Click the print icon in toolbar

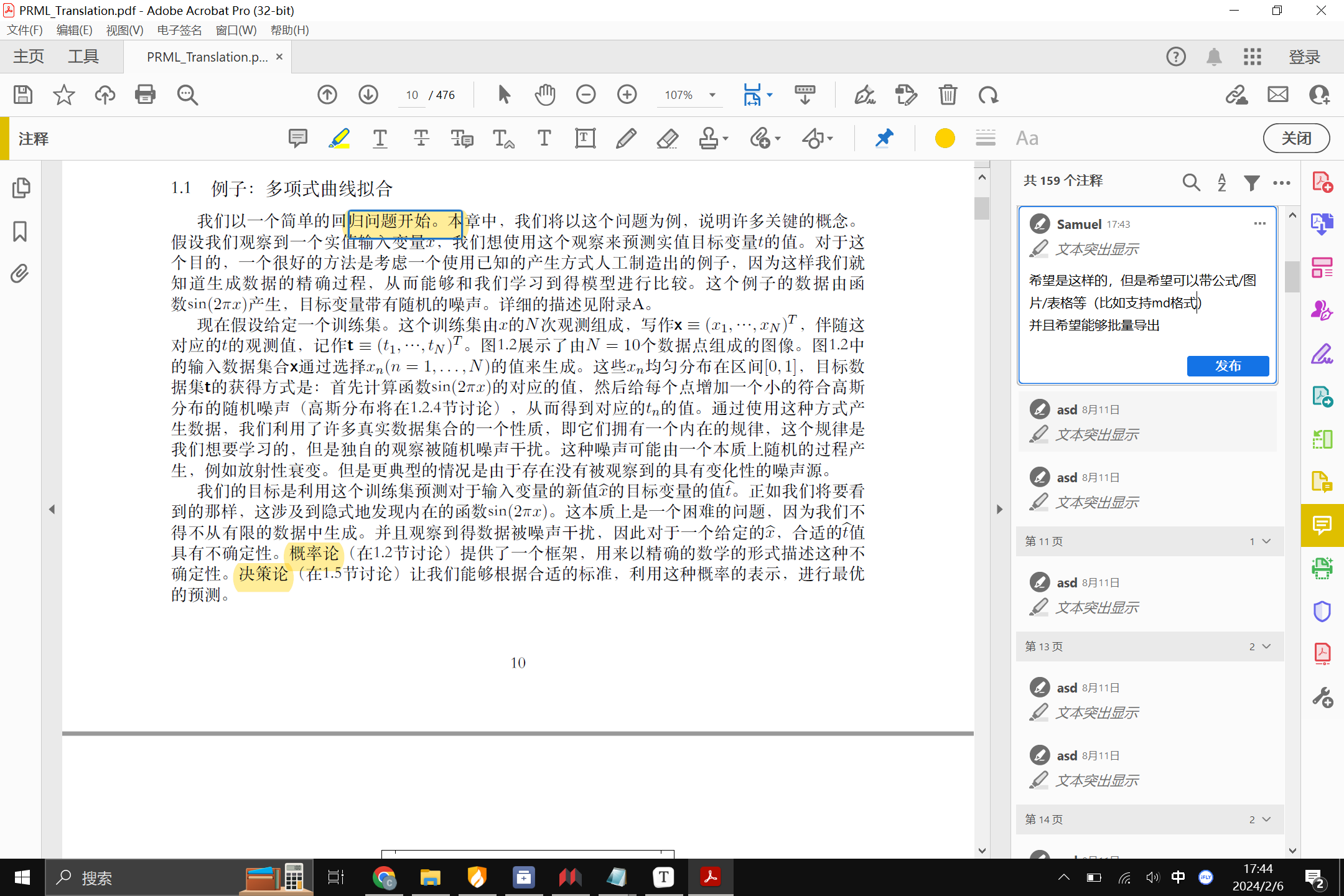pos(145,95)
